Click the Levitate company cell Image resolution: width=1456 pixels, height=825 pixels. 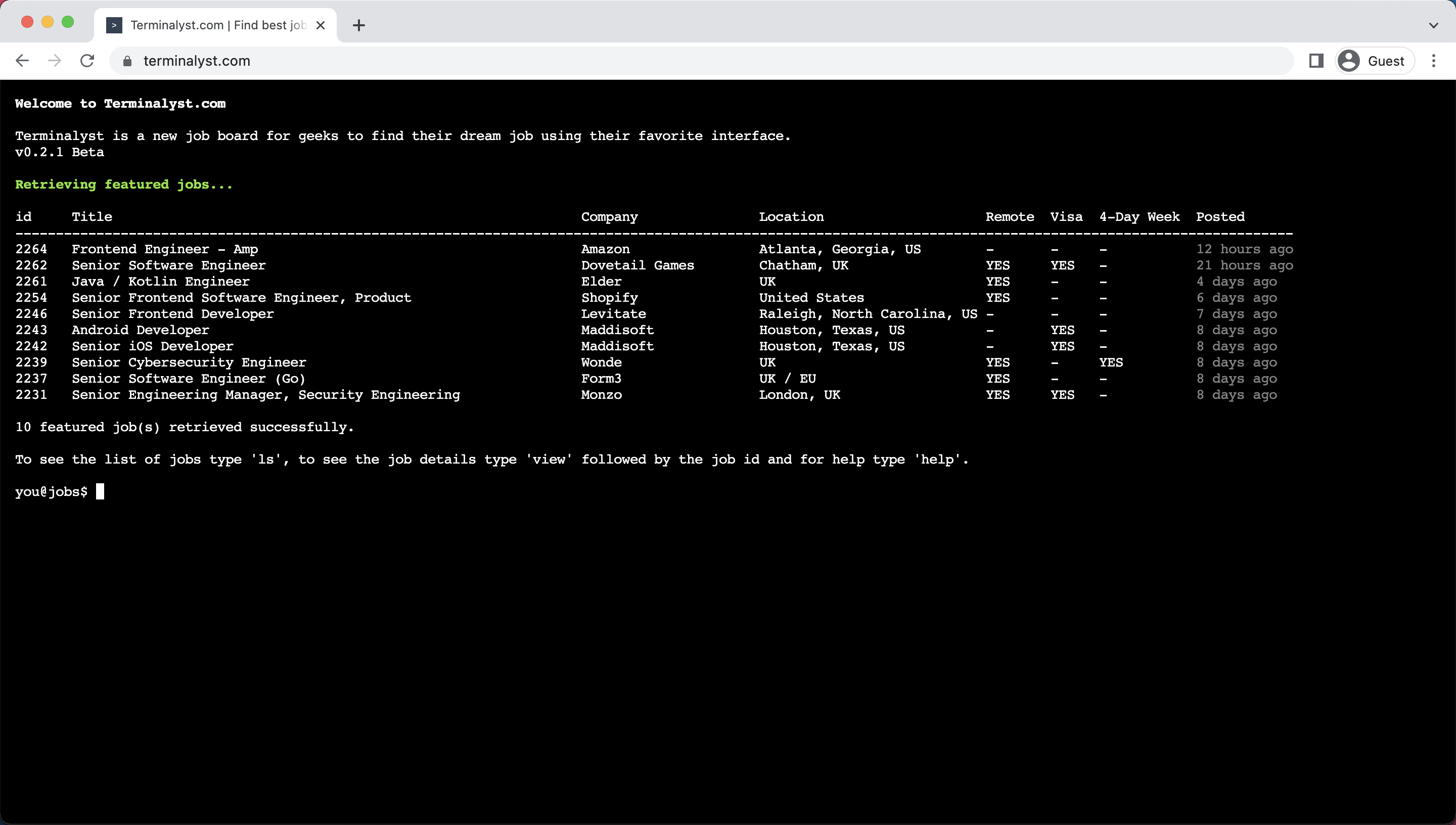tap(614, 313)
